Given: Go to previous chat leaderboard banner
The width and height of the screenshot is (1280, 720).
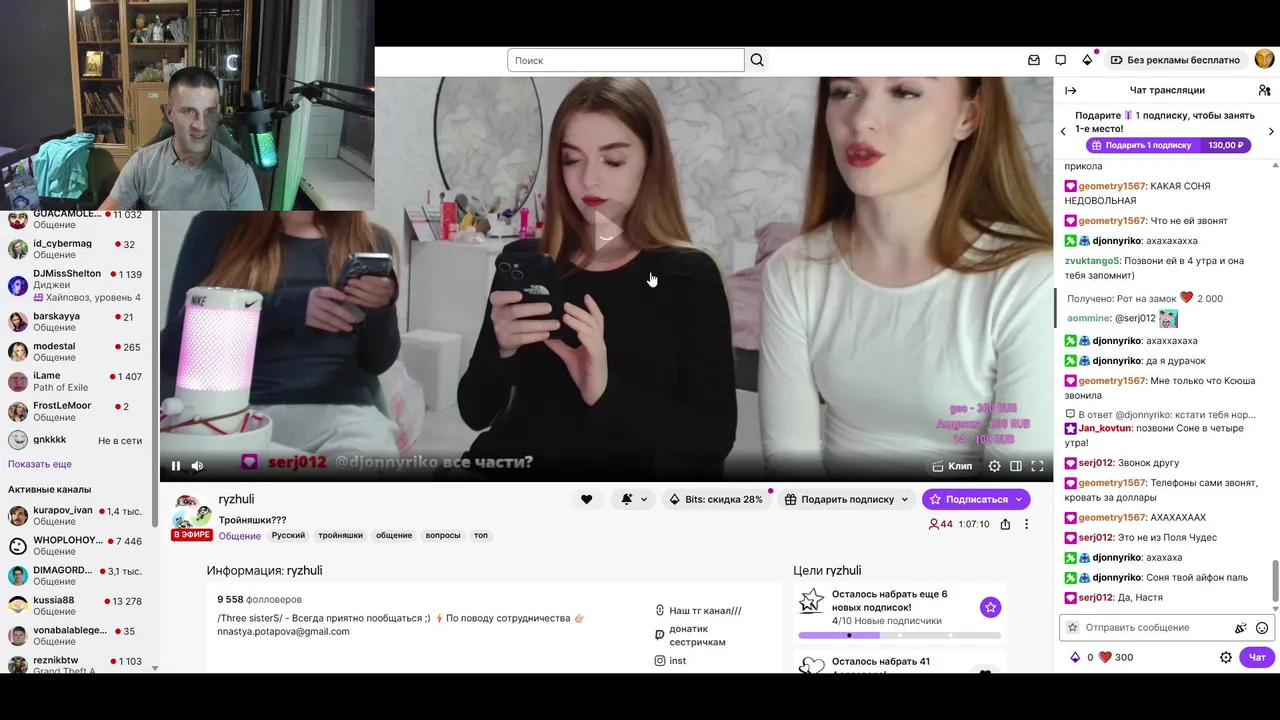Looking at the screenshot, I should (1063, 131).
